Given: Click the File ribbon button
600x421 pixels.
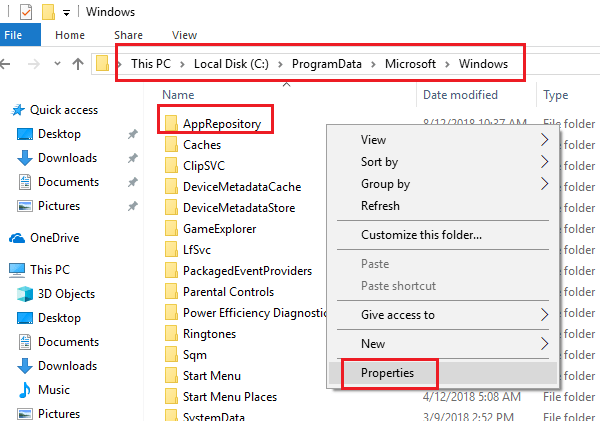Looking at the screenshot, I should pos(14,35).
